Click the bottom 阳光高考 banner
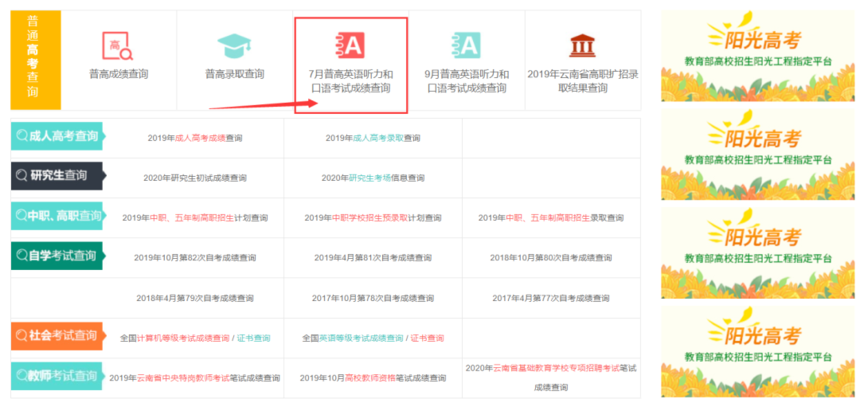Image resolution: width=860 pixels, height=399 pixels. pyautogui.click(x=757, y=352)
